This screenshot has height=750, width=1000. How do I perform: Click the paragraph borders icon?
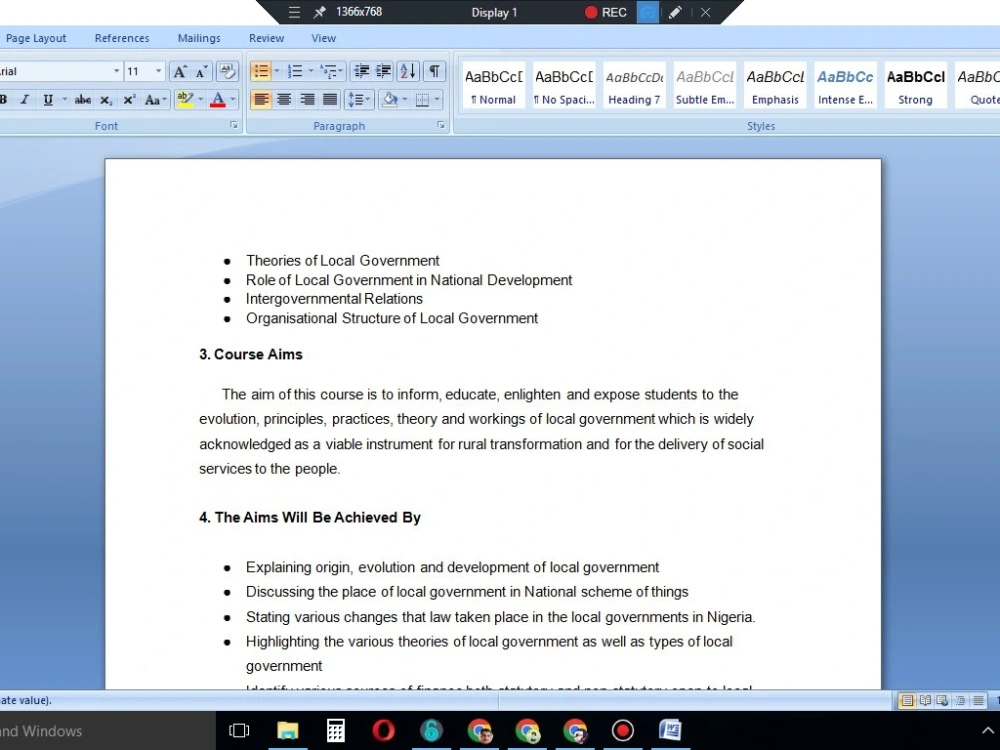tap(422, 99)
